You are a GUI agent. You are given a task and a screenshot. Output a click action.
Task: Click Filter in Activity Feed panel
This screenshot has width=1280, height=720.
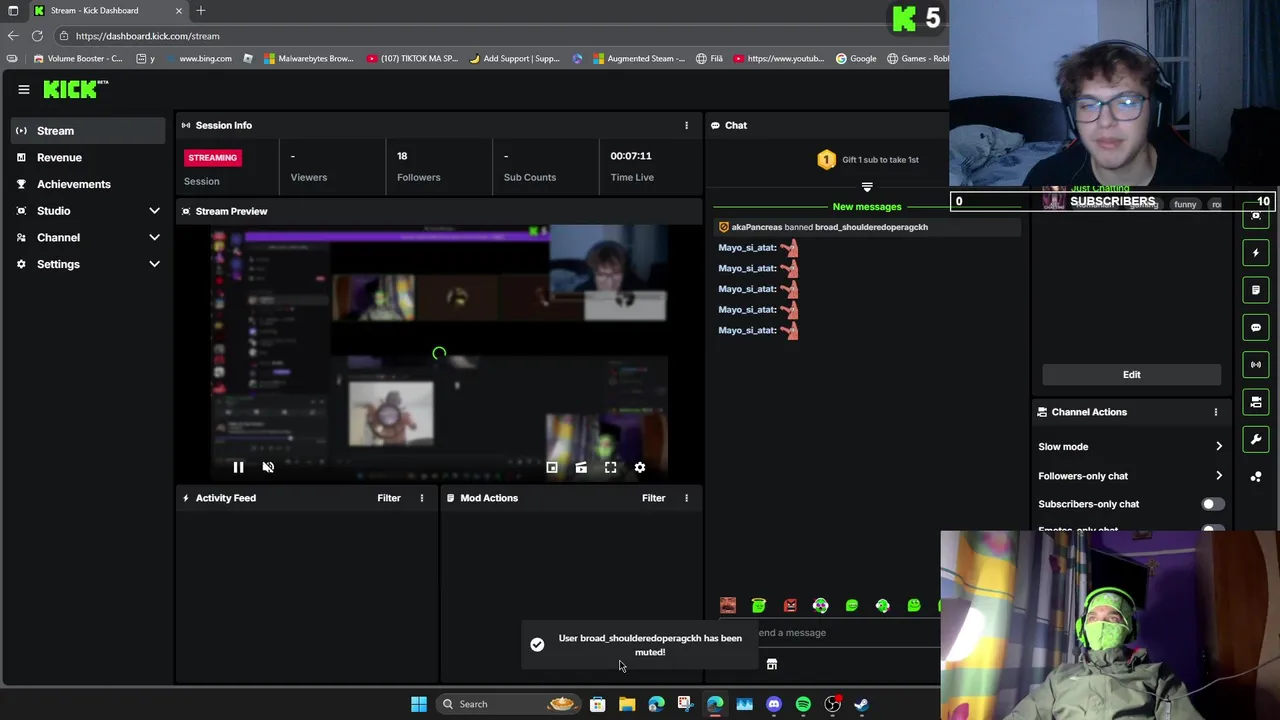389,498
